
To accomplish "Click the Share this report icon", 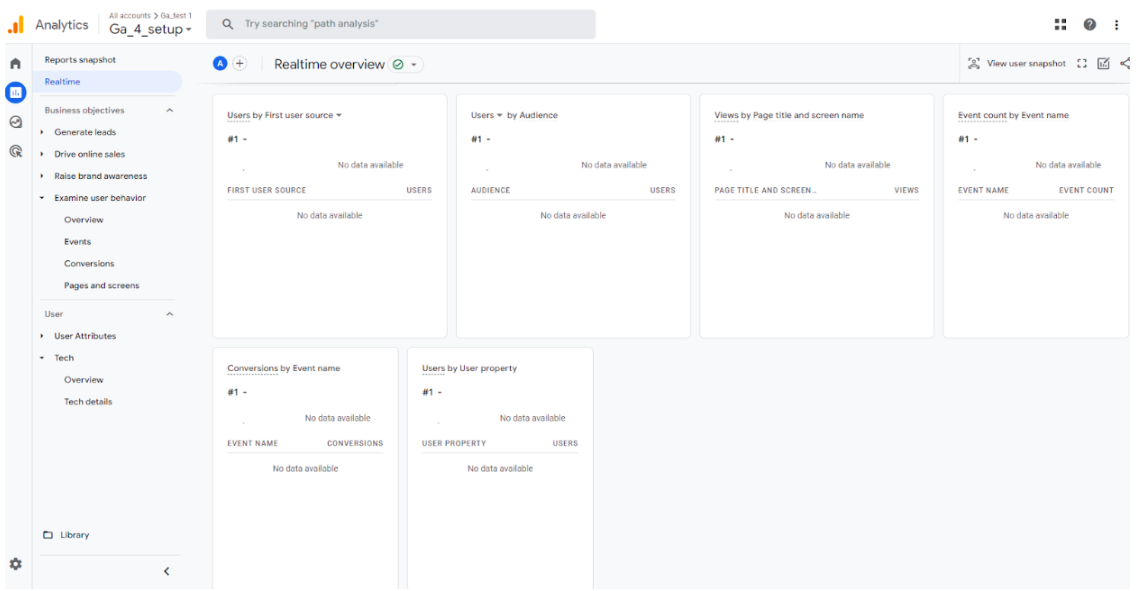I will pyautogui.click(x=1125, y=64).
